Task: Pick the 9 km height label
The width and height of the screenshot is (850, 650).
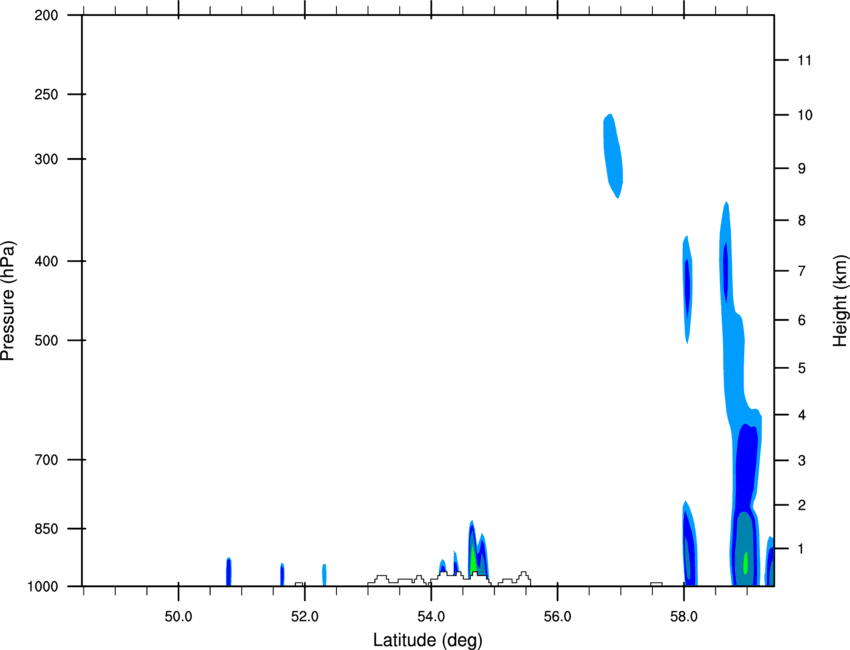Action: [x=802, y=169]
